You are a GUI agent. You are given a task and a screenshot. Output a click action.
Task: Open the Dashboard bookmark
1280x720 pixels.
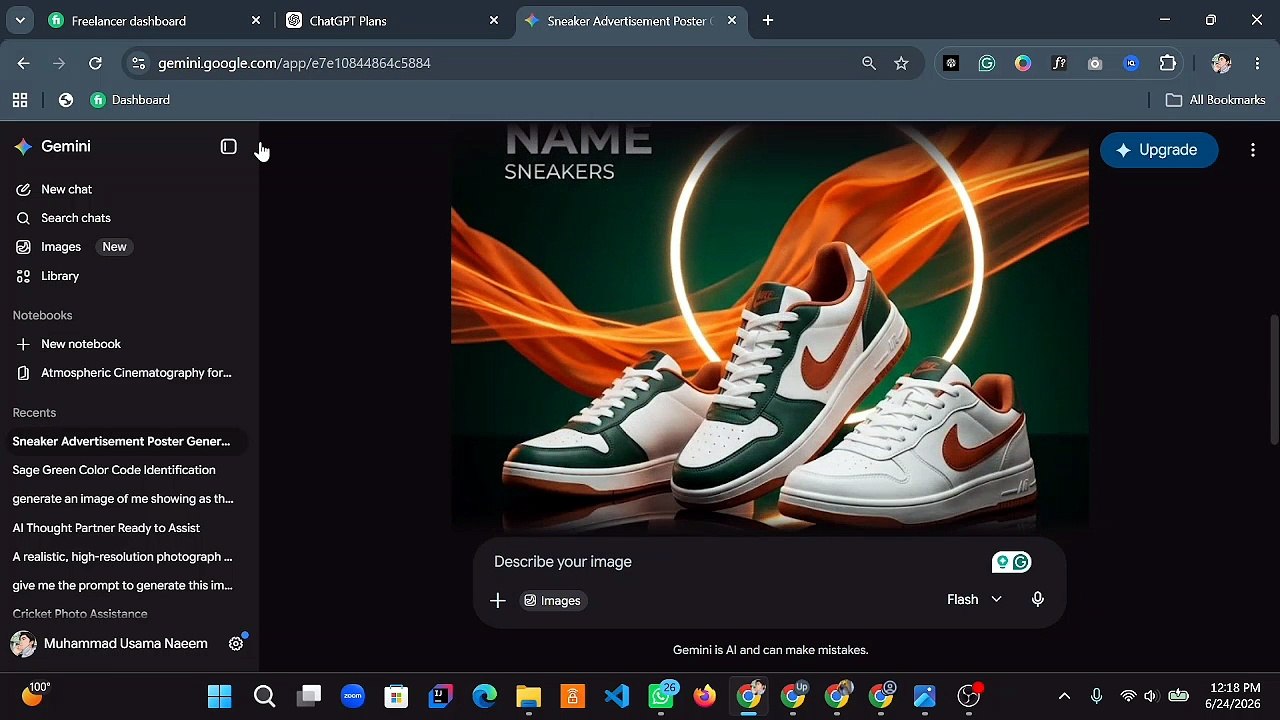(x=130, y=100)
